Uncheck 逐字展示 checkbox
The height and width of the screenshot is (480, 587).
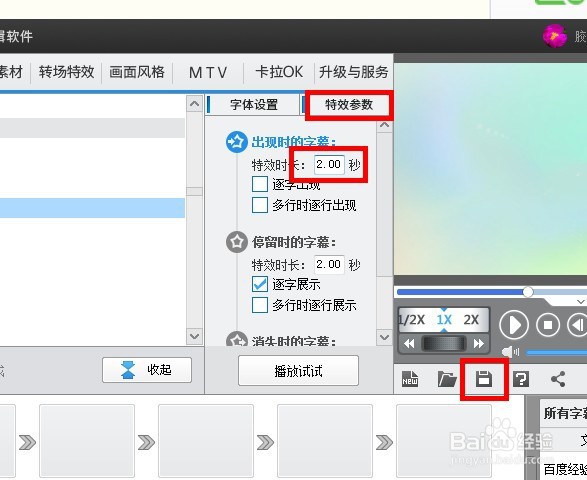tap(260, 284)
